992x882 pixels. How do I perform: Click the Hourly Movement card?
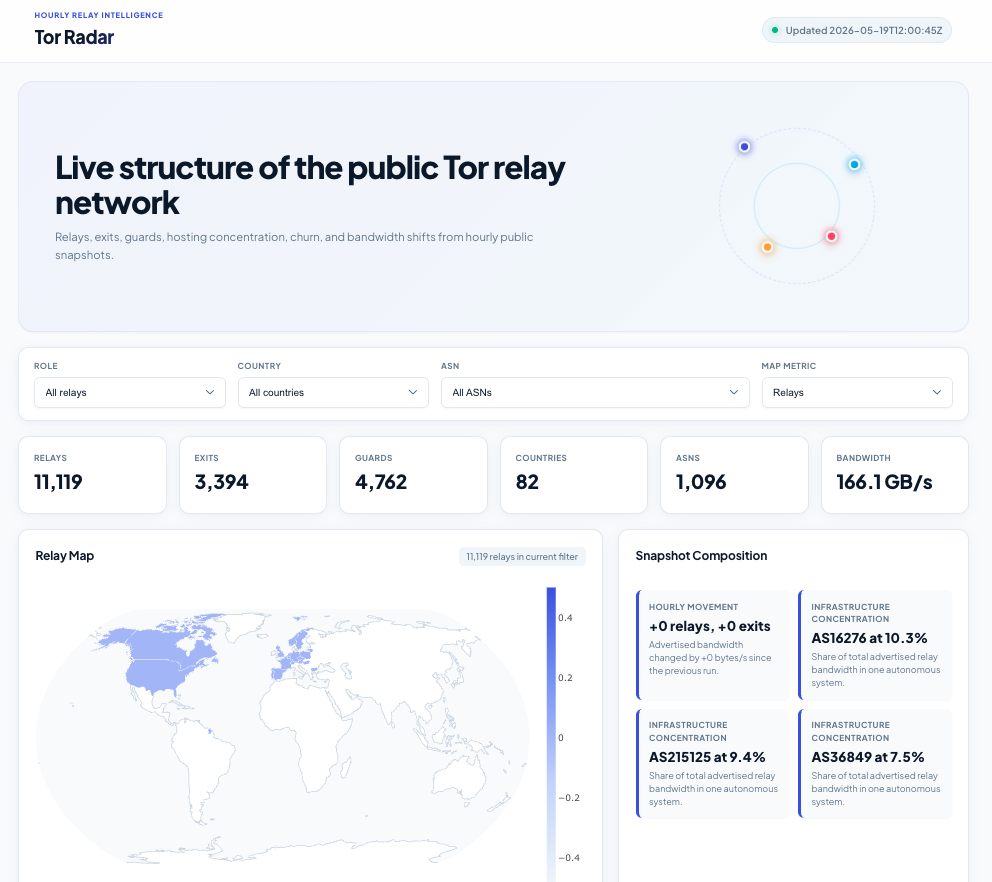point(712,645)
